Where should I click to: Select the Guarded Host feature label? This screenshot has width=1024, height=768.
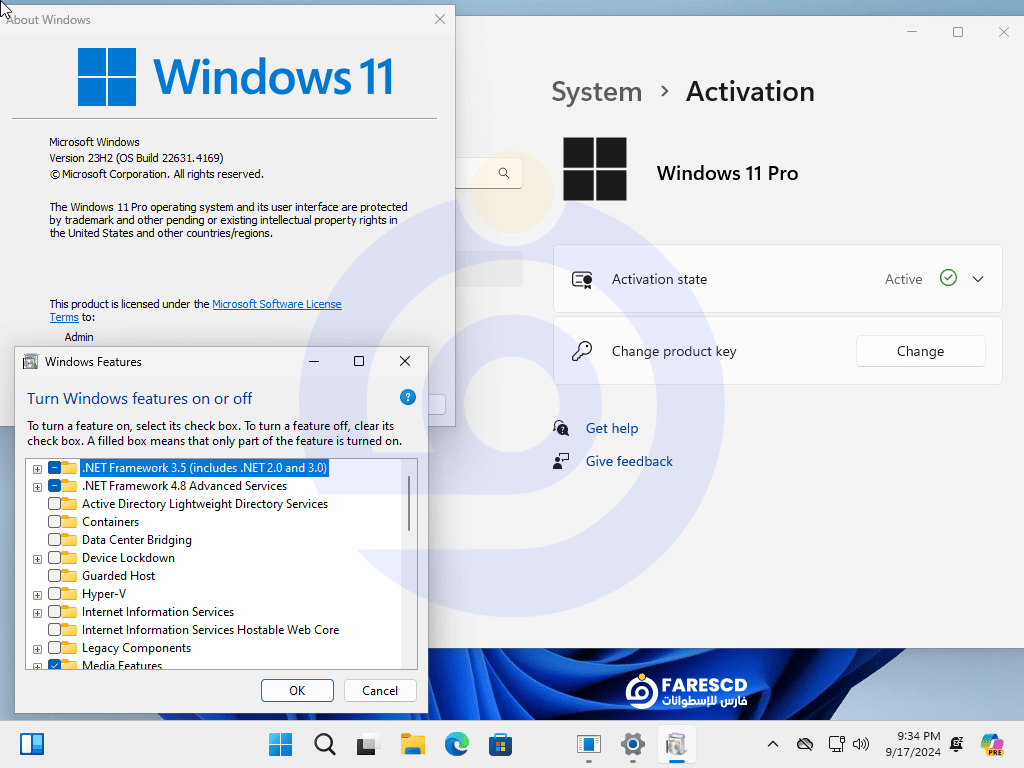pyautogui.click(x=118, y=575)
